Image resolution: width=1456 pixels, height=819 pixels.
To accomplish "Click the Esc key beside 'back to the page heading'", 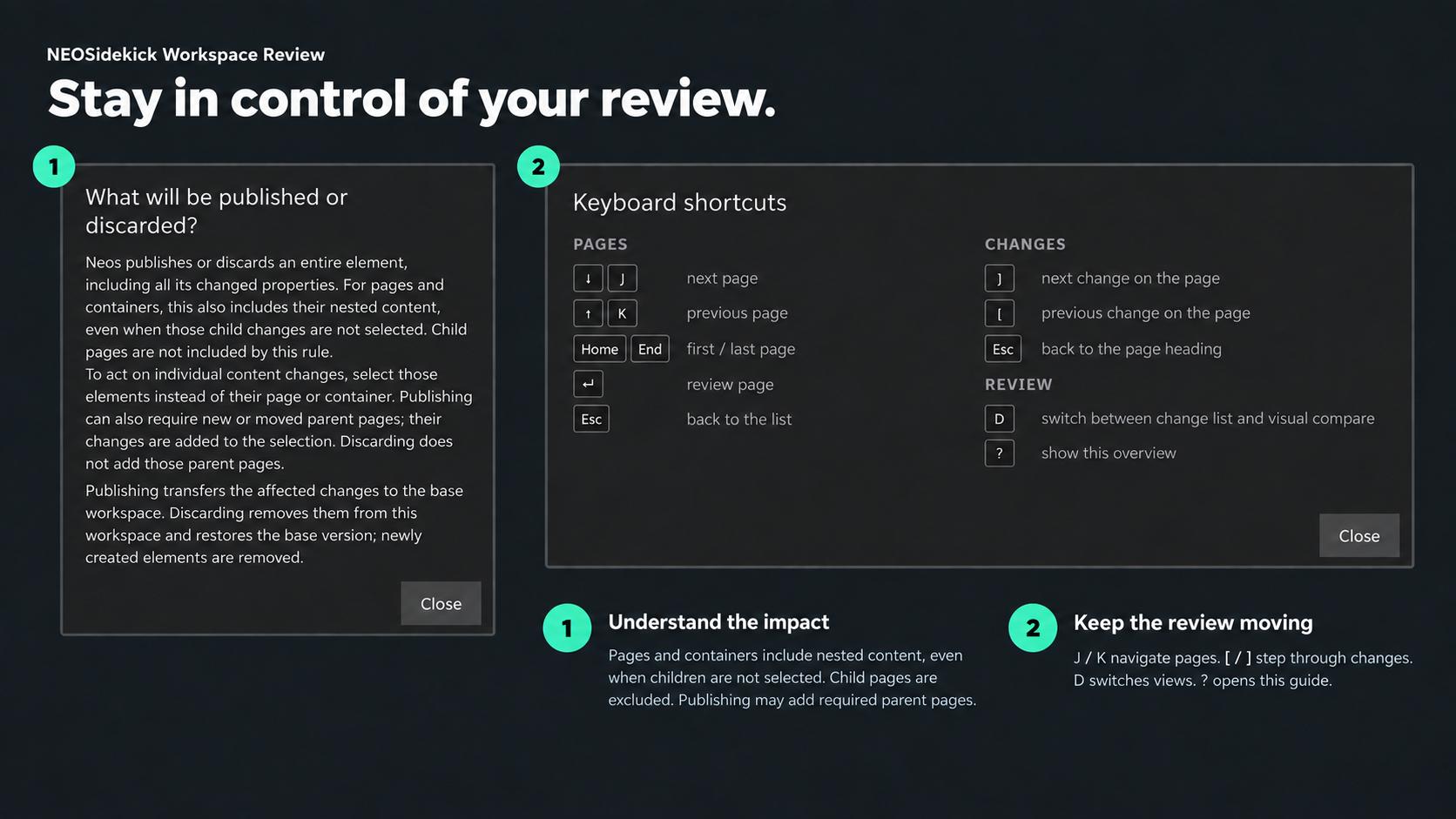I will pyautogui.click(x=1002, y=349).
